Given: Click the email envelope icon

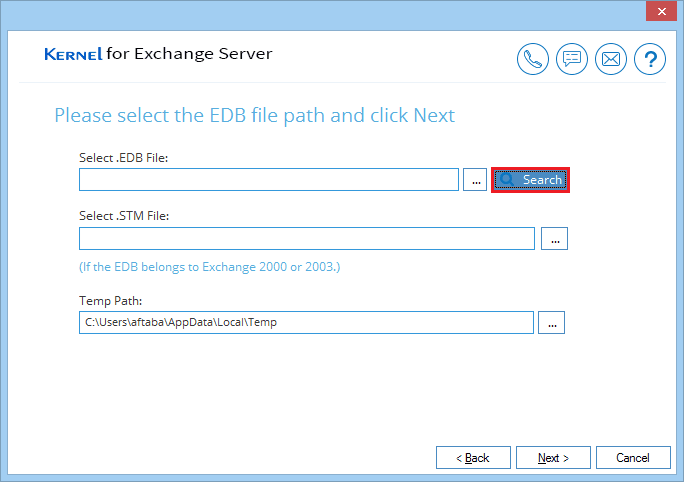Looking at the screenshot, I should tap(611, 59).
